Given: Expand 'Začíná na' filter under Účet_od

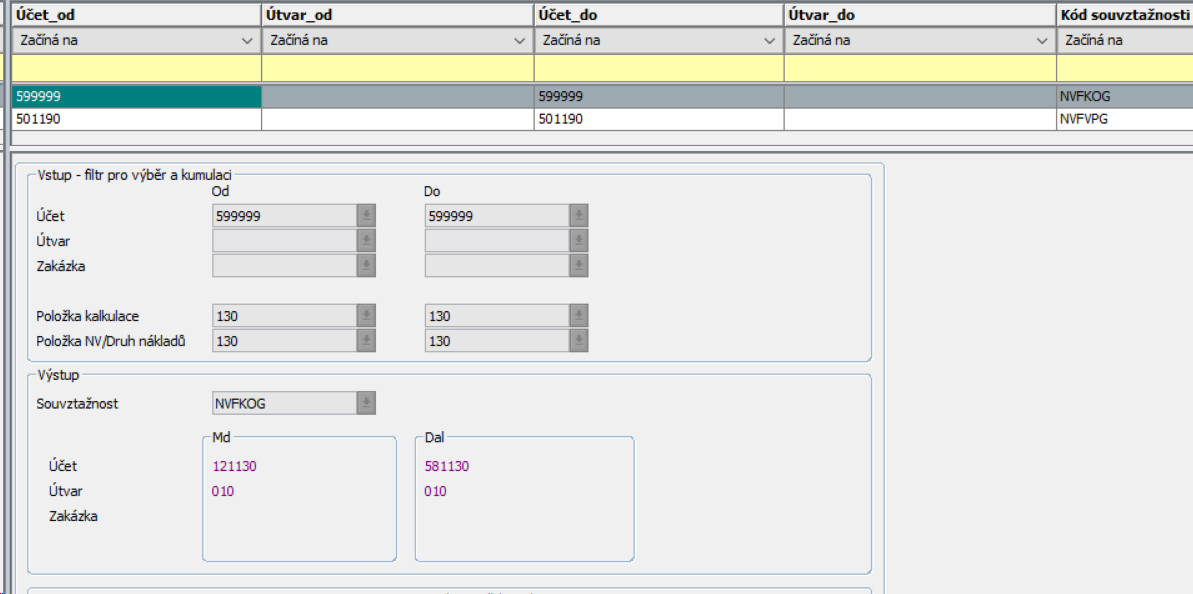Looking at the screenshot, I should point(247,41).
